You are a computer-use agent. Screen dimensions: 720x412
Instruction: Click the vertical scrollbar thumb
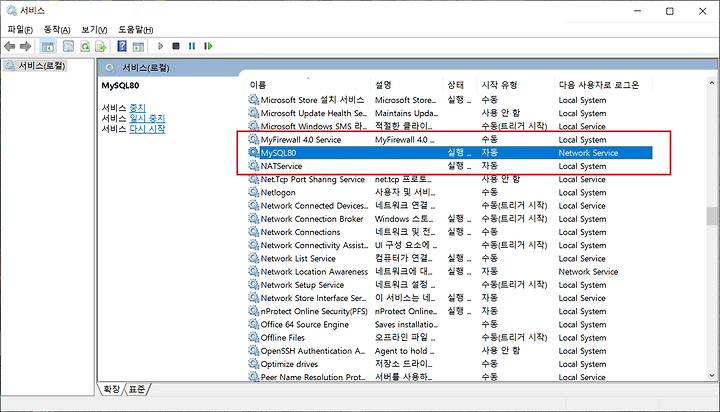click(x=712, y=216)
